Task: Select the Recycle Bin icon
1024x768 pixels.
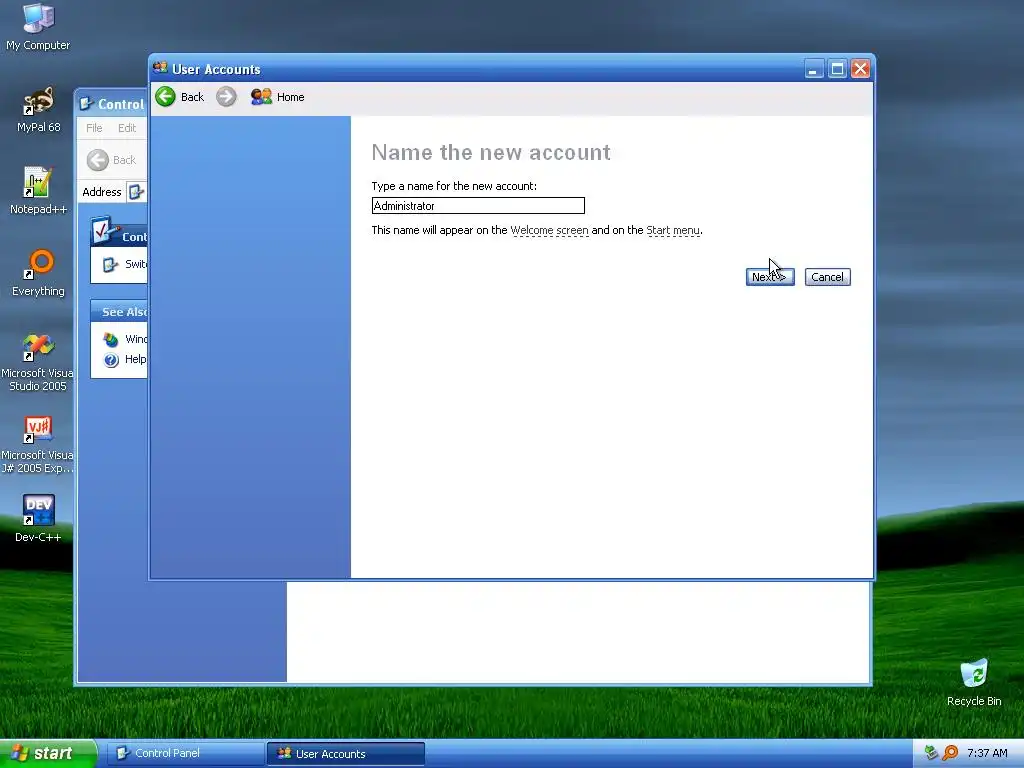Action: pyautogui.click(x=974, y=683)
